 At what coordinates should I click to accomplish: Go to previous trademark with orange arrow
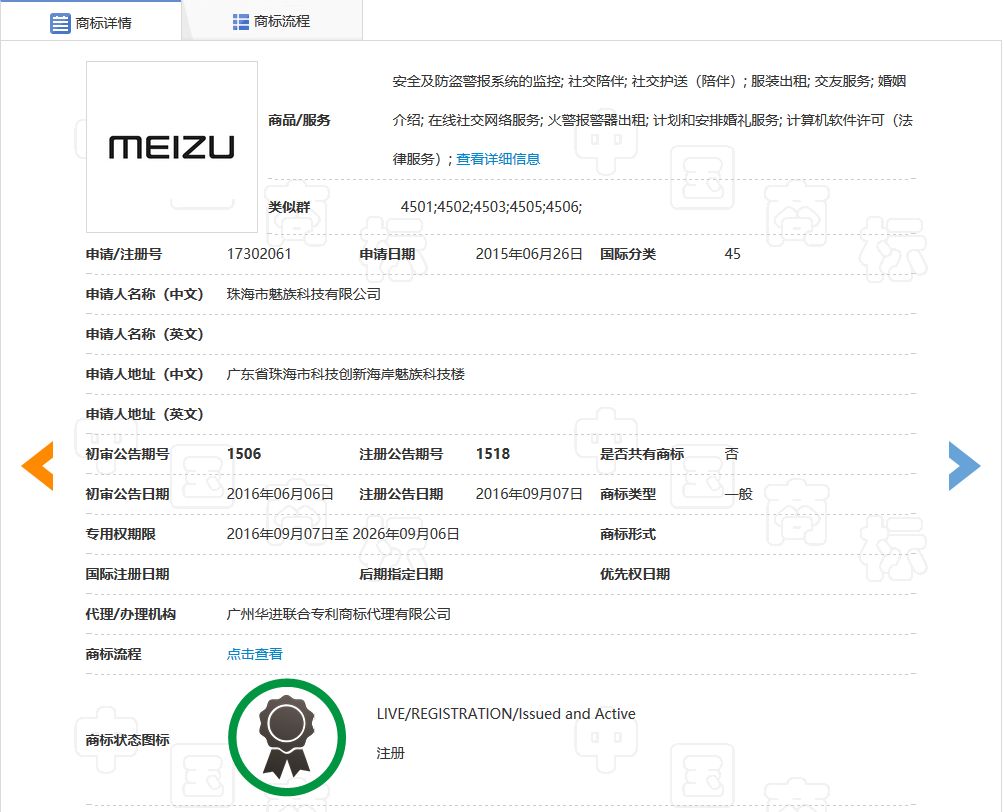[38, 466]
